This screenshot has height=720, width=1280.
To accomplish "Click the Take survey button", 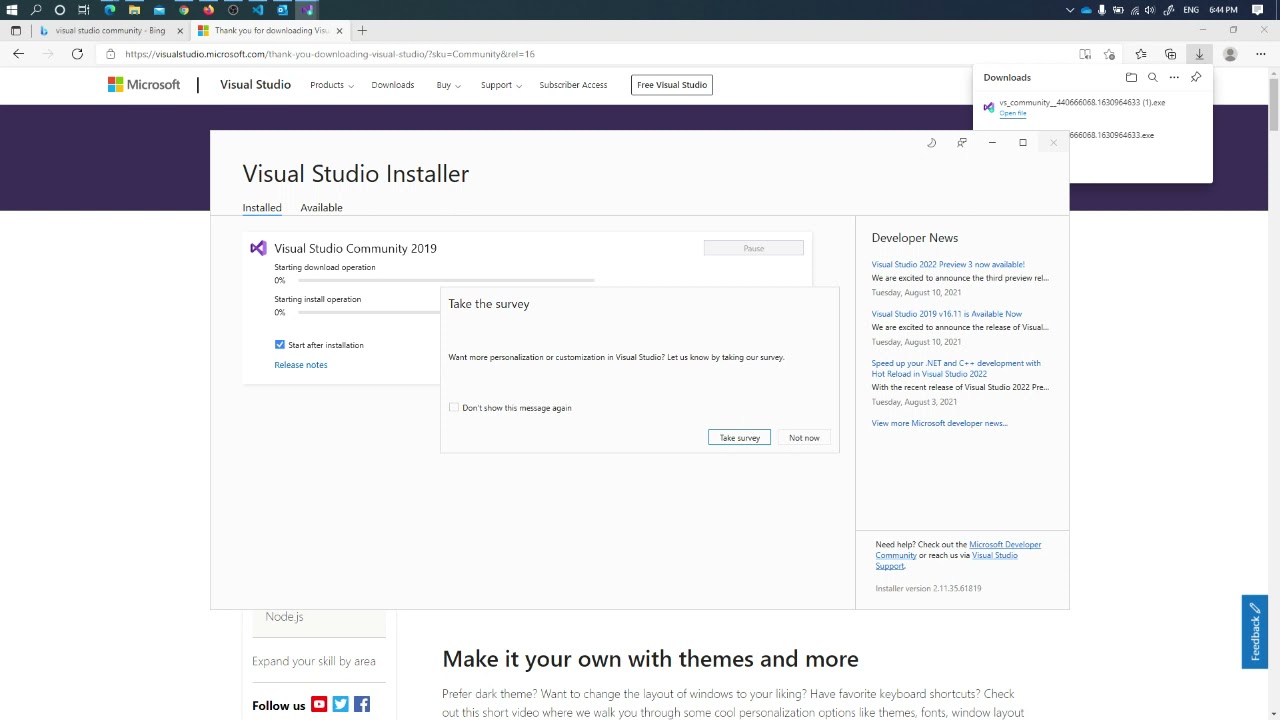I will pyautogui.click(x=740, y=438).
